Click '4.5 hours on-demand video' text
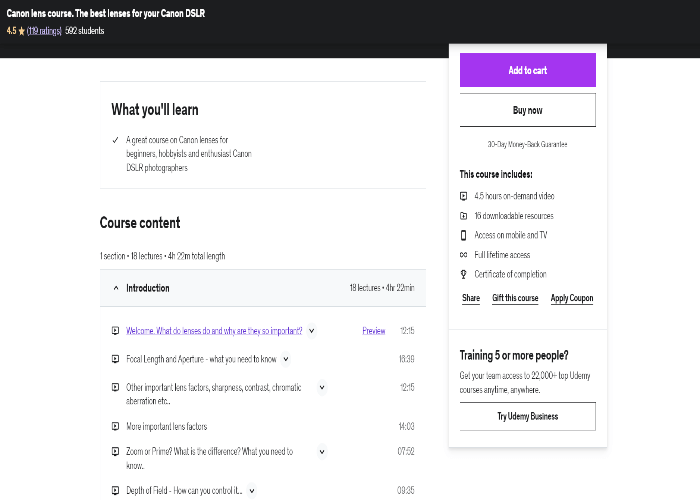This screenshot has width=700, height=500. 514,196
